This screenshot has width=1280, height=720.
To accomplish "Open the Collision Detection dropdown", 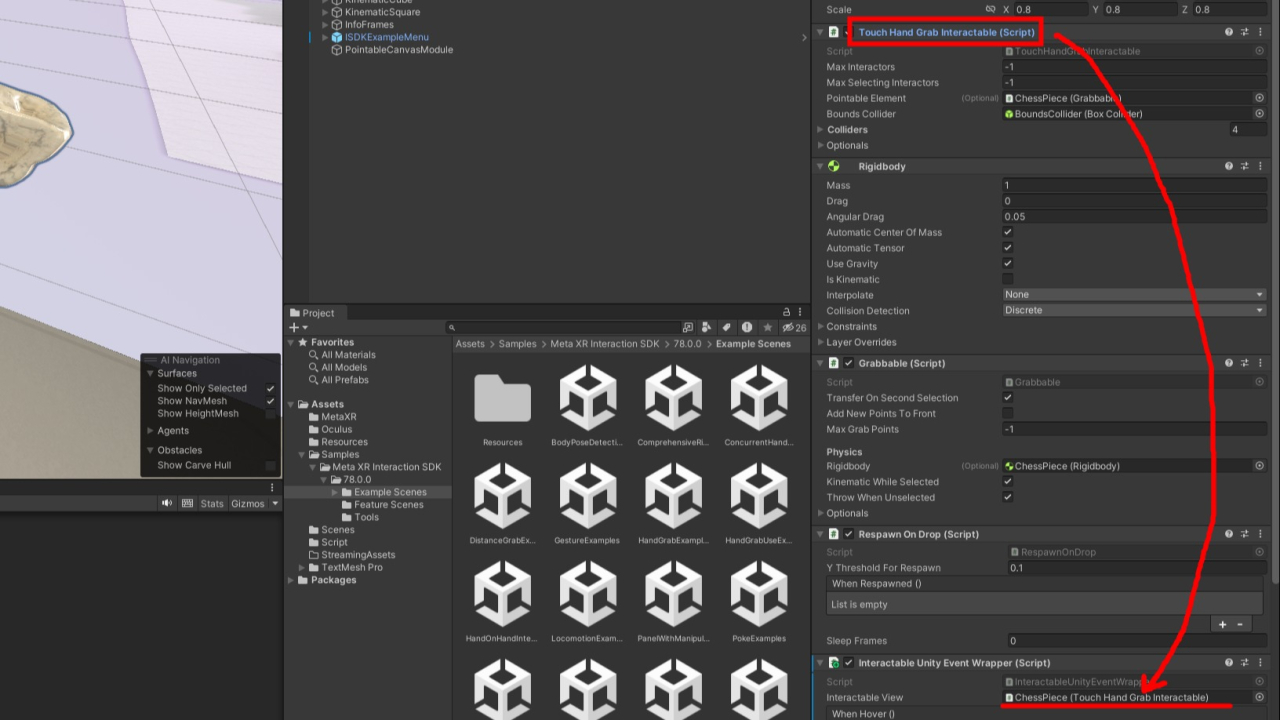I will [x=1134, y=310].
